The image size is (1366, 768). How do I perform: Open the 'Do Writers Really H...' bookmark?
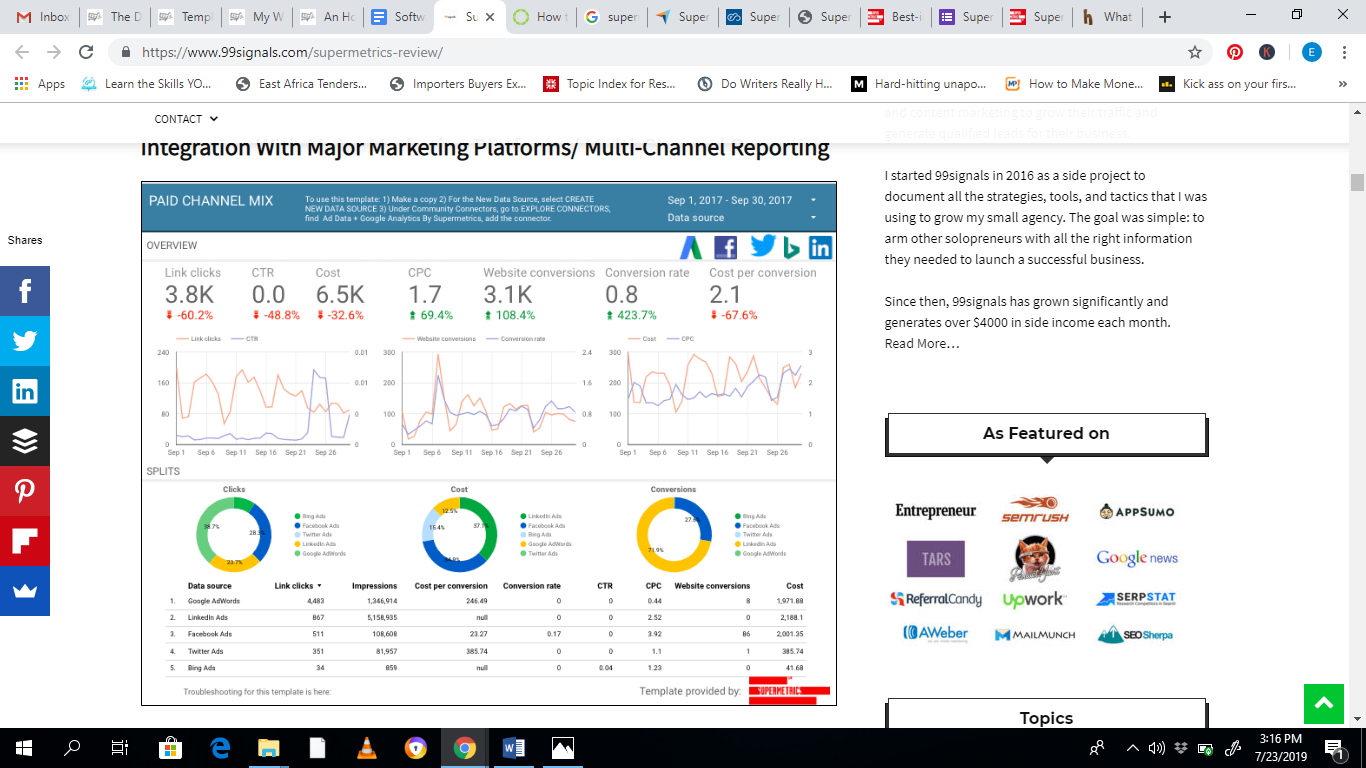tap(765, 84)
